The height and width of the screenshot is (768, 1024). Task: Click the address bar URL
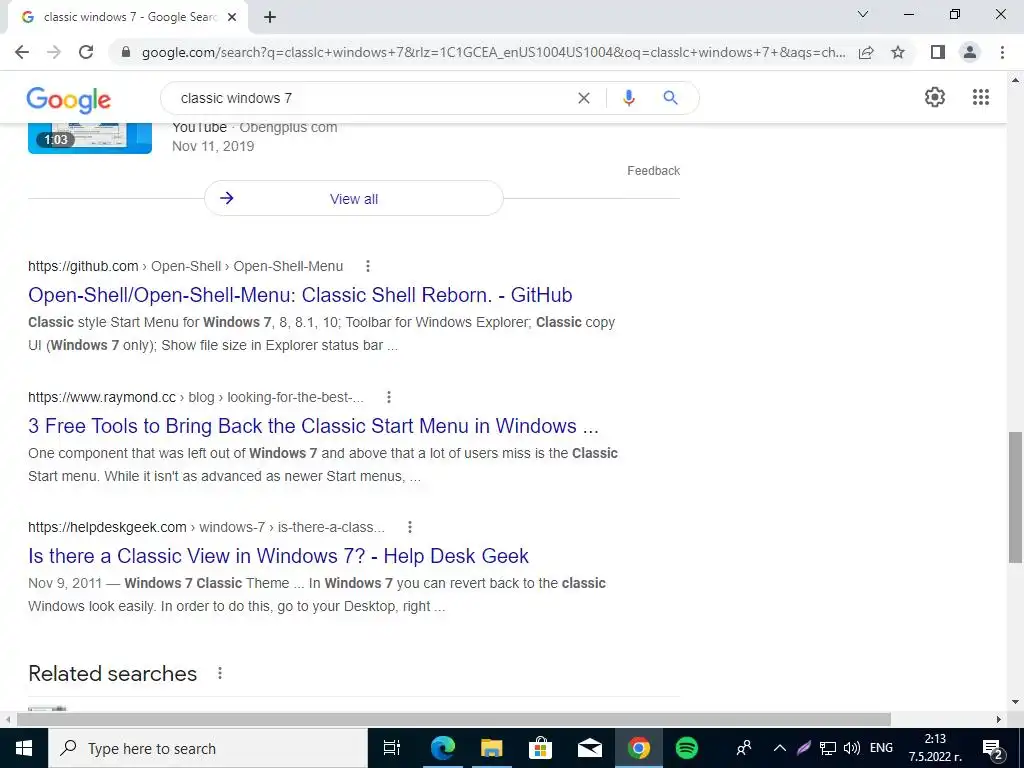tap(493, 52)
